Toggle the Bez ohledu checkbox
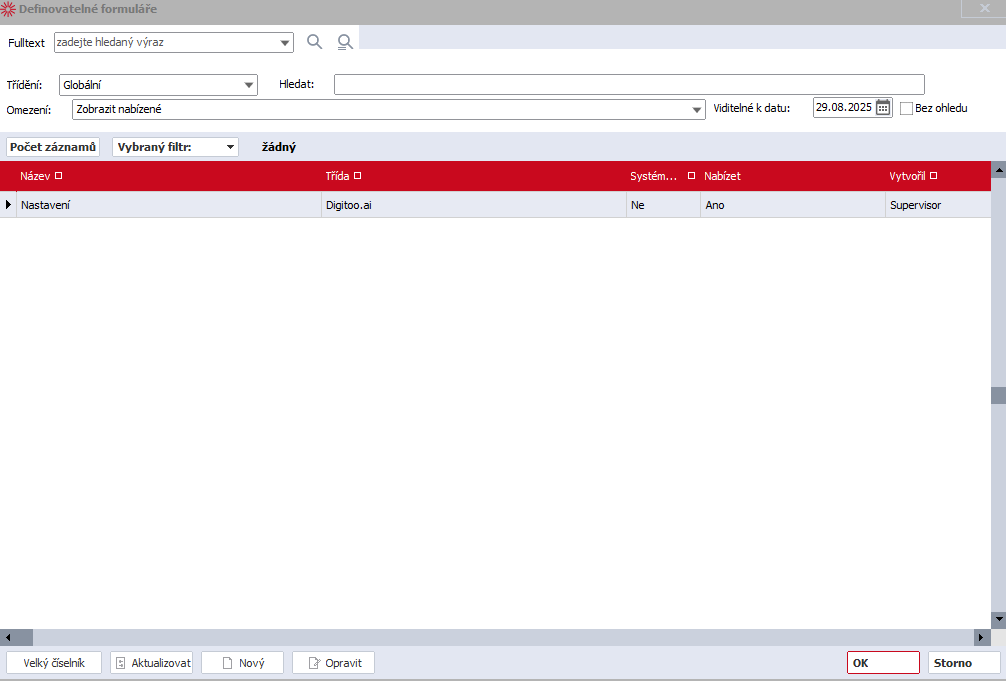The image size is (1006, 681). pos(906,108)
